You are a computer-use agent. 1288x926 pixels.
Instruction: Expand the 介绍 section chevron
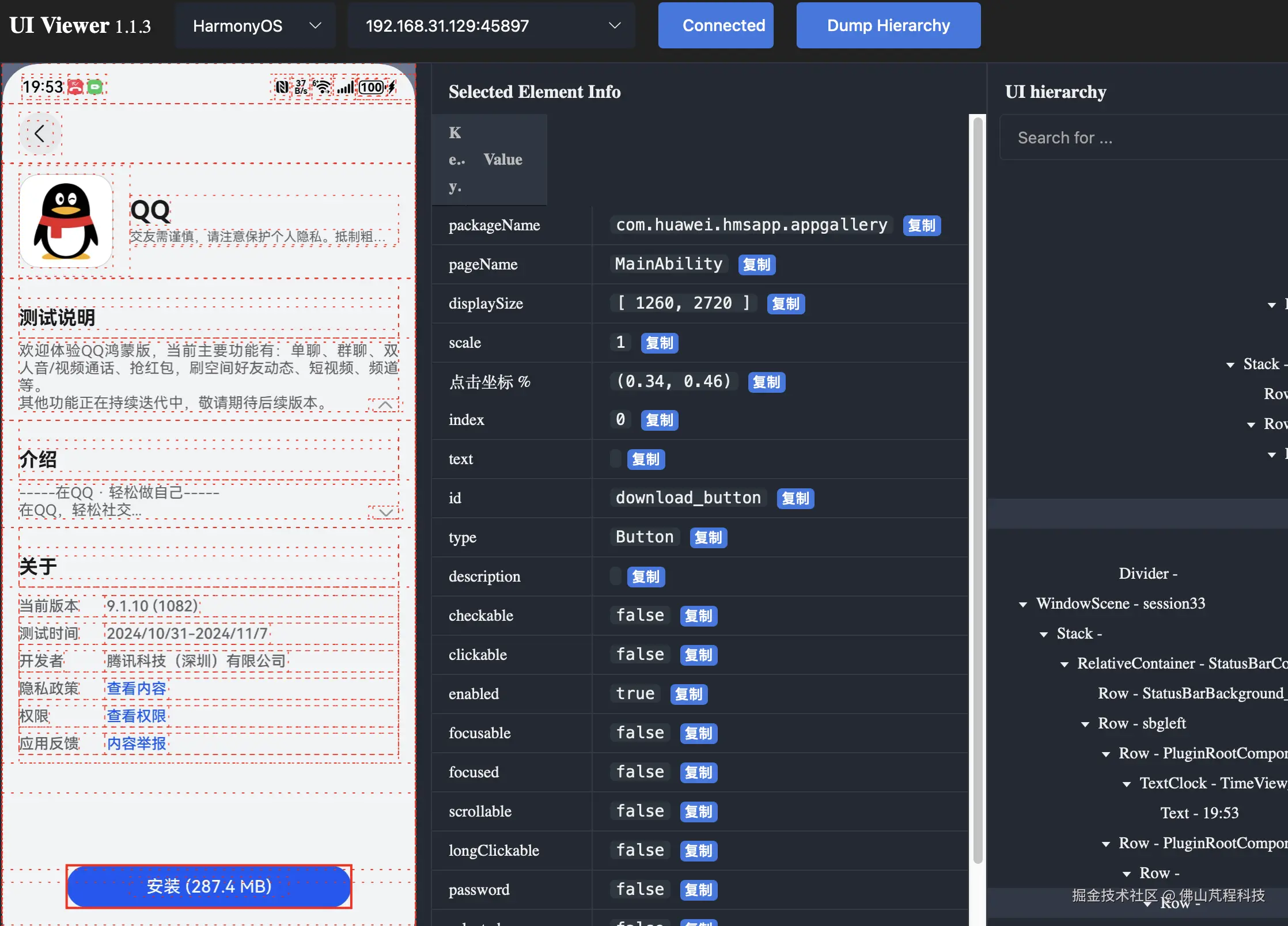[x=385, y=512]
